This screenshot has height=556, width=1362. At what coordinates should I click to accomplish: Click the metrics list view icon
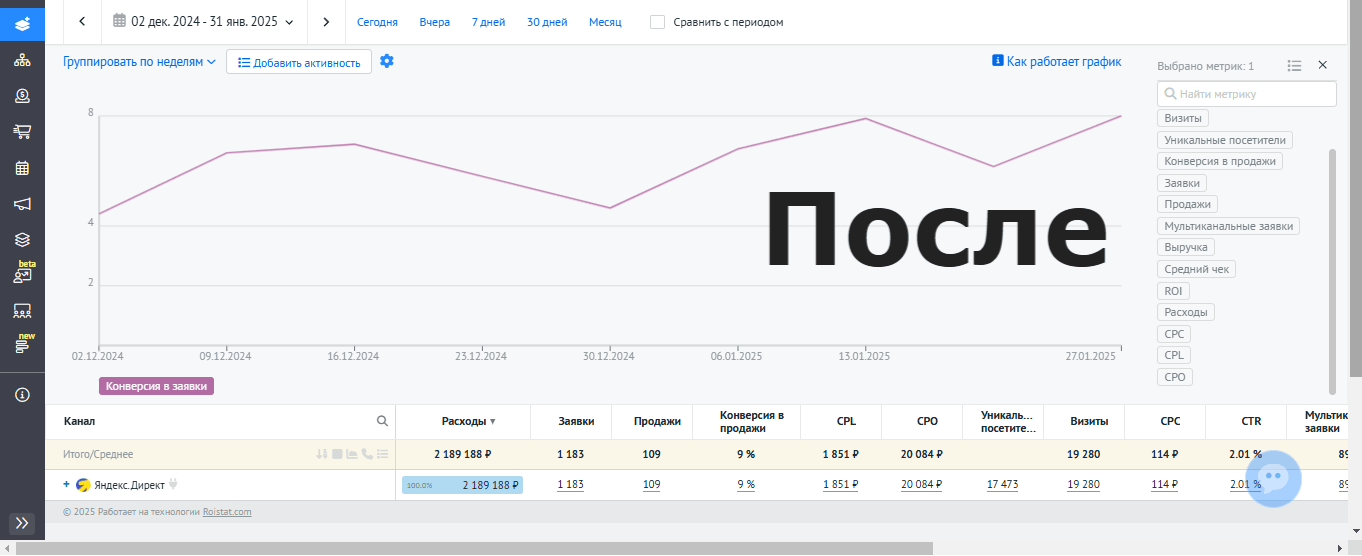[x=1294, y=65]
